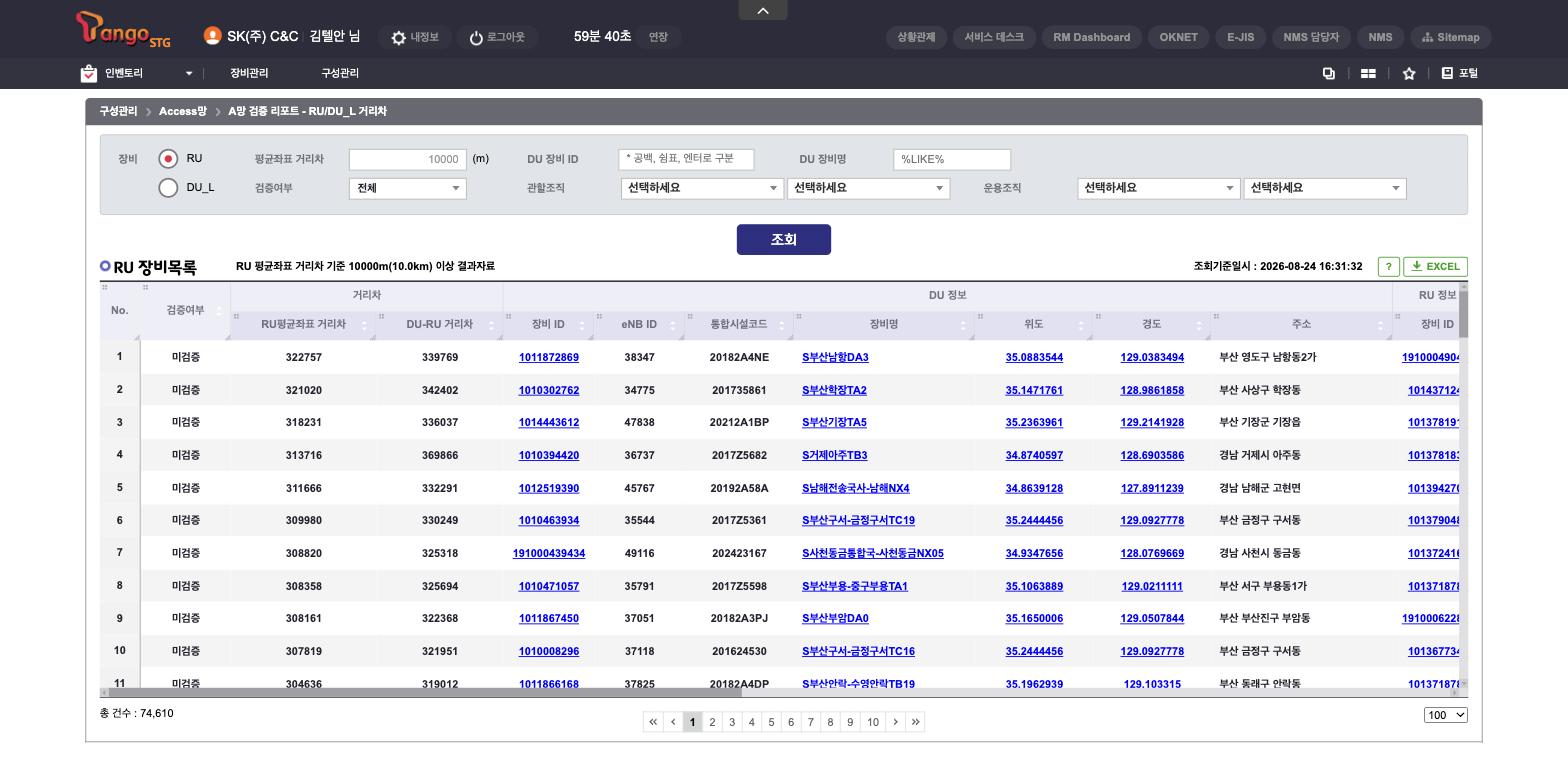The height and width of the screenshot is (772, 1568).
Task: Open the S부산남항DA3 device name link
Action: [835, 357]
